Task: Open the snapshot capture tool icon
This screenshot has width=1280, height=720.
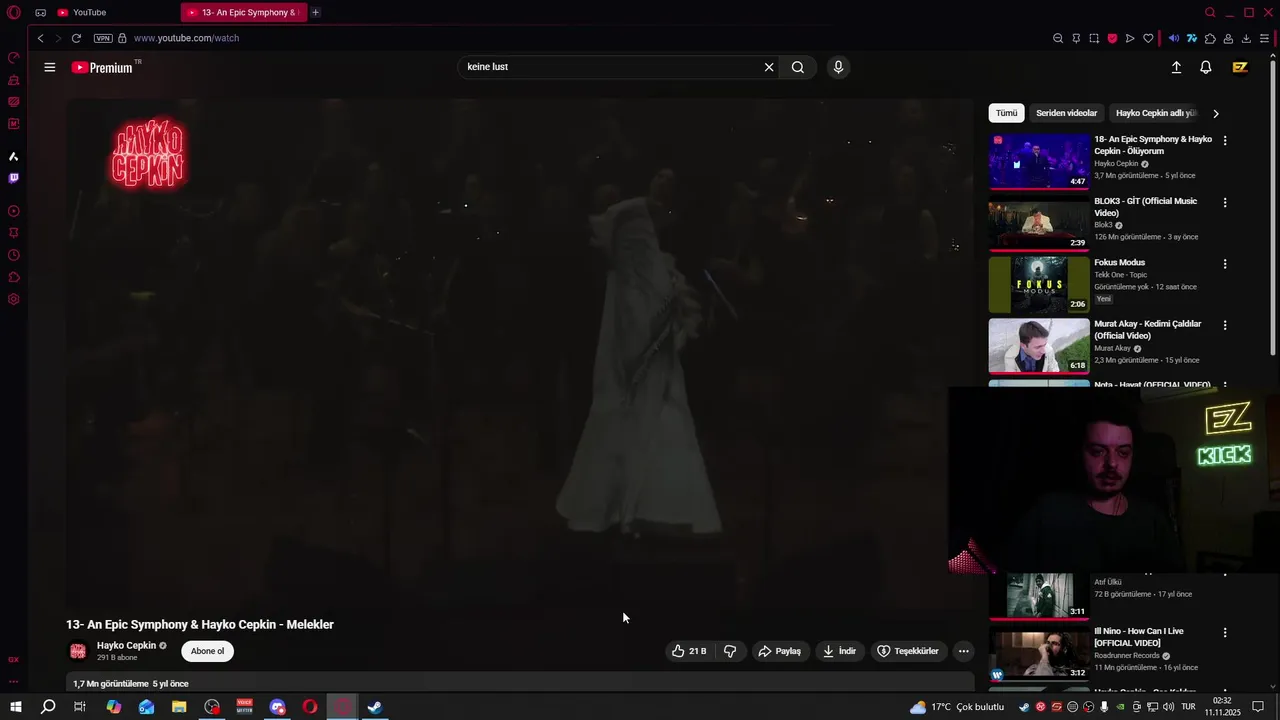Action: [1094, 38]
